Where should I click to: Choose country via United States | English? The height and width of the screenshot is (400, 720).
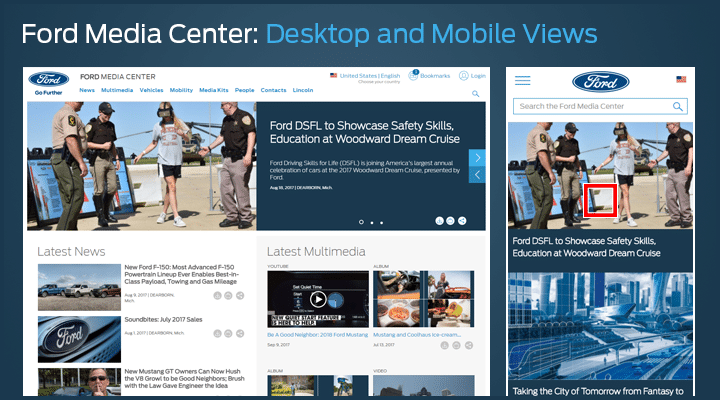370,76
